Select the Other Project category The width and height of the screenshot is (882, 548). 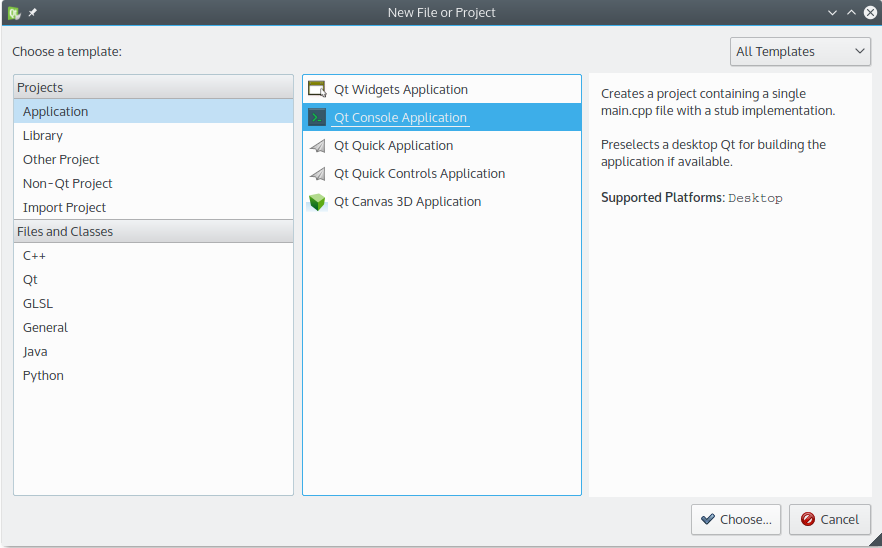pos(61,159)
